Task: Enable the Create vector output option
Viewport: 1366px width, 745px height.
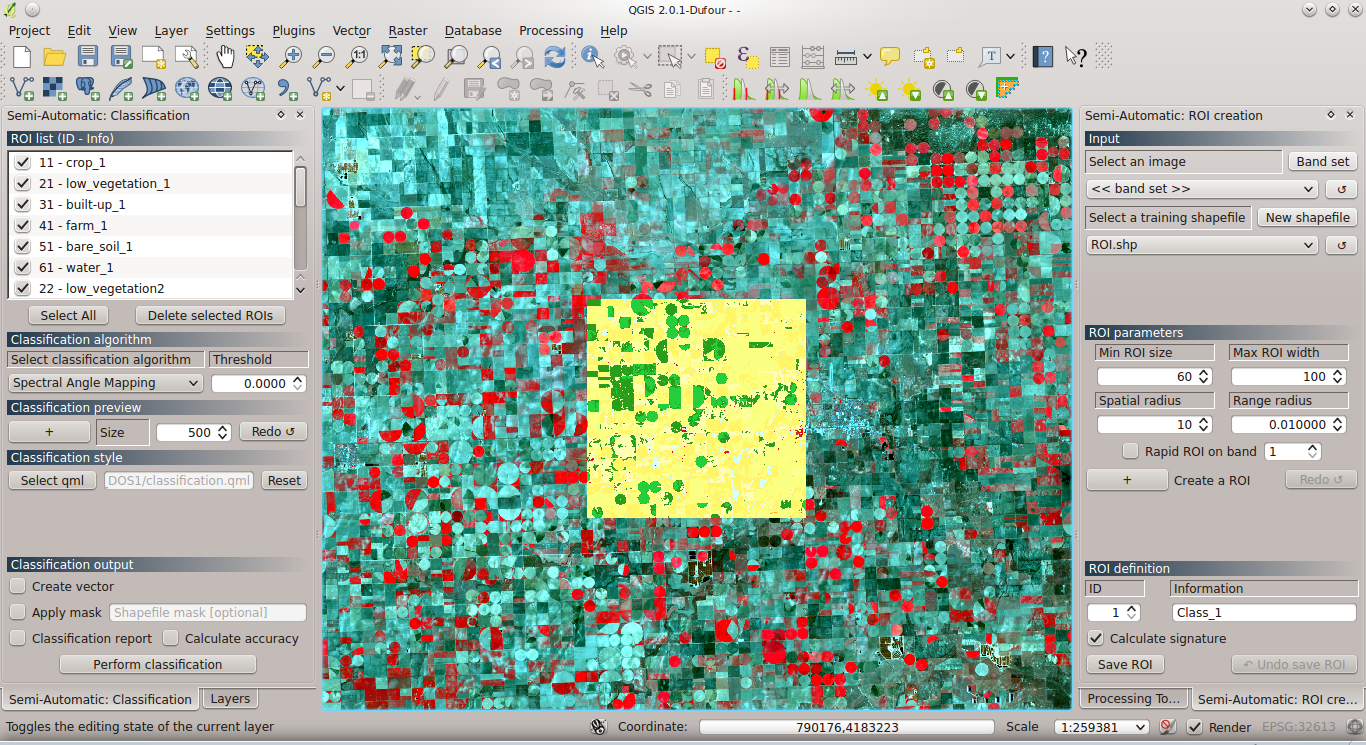Action: (17, 586)
